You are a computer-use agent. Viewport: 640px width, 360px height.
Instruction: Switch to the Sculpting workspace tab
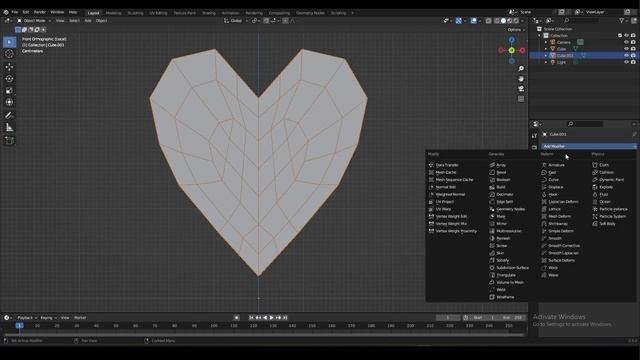click(x=135, y=13)
